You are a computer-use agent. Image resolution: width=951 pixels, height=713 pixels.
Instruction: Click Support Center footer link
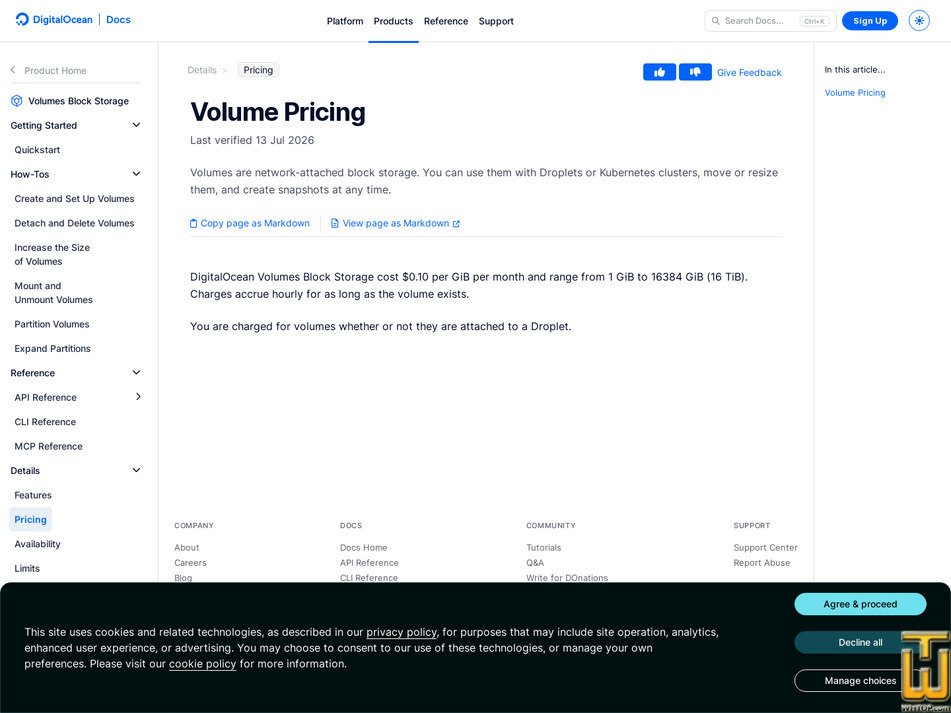[765, 547]
